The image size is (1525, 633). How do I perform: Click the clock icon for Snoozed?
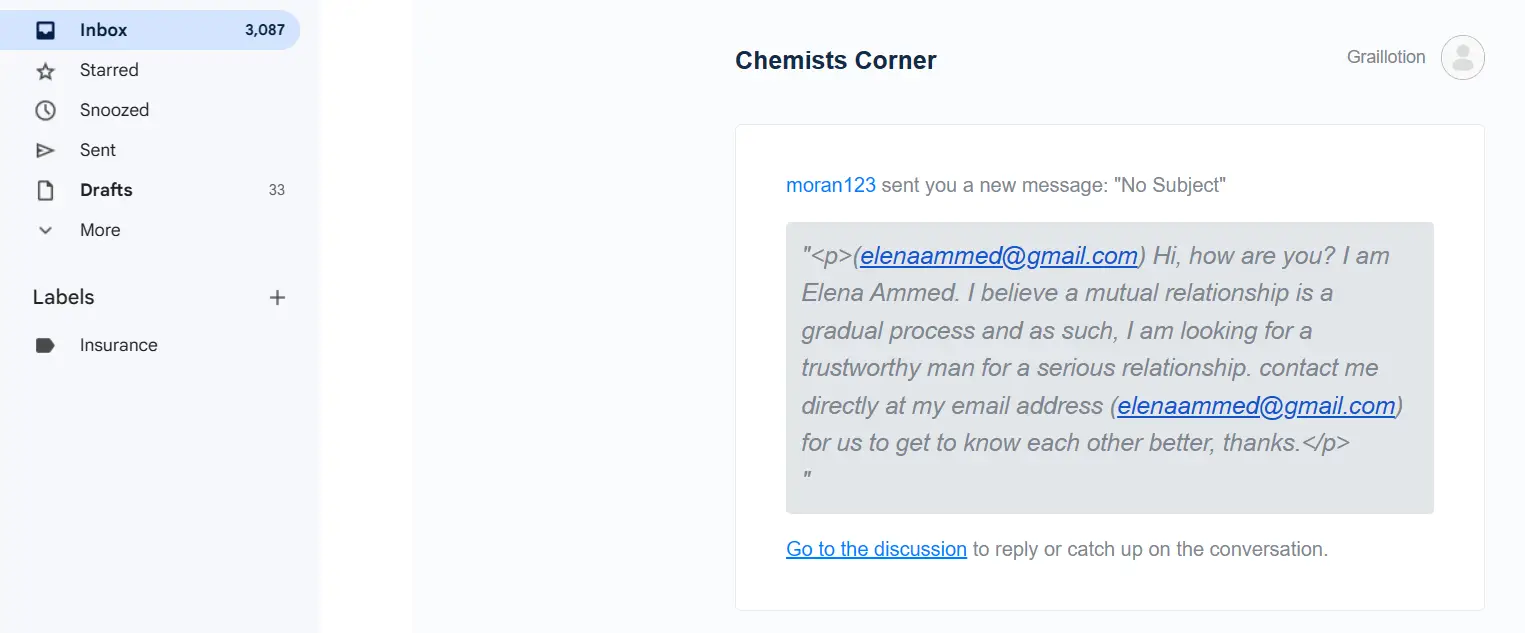(45, 111)
